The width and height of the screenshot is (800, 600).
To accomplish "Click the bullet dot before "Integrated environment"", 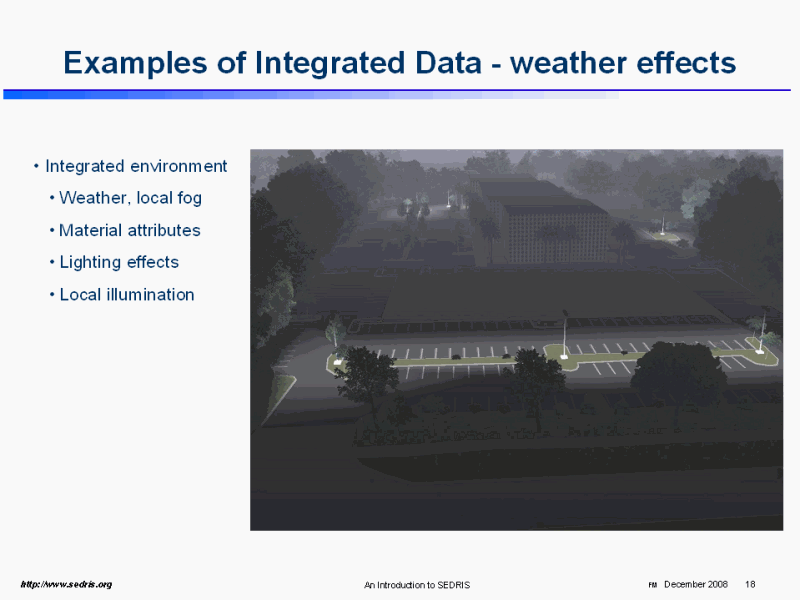I will click(36, 166).
